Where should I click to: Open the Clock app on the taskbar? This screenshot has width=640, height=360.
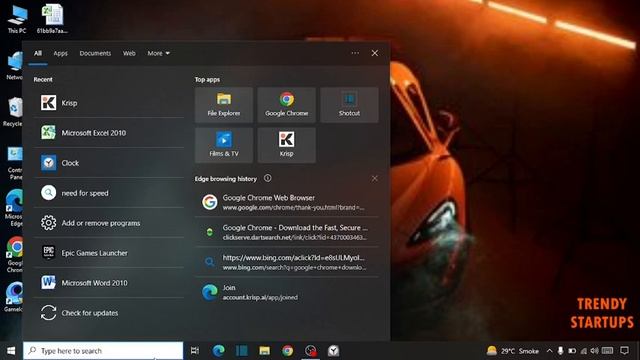tap(333, 351)
